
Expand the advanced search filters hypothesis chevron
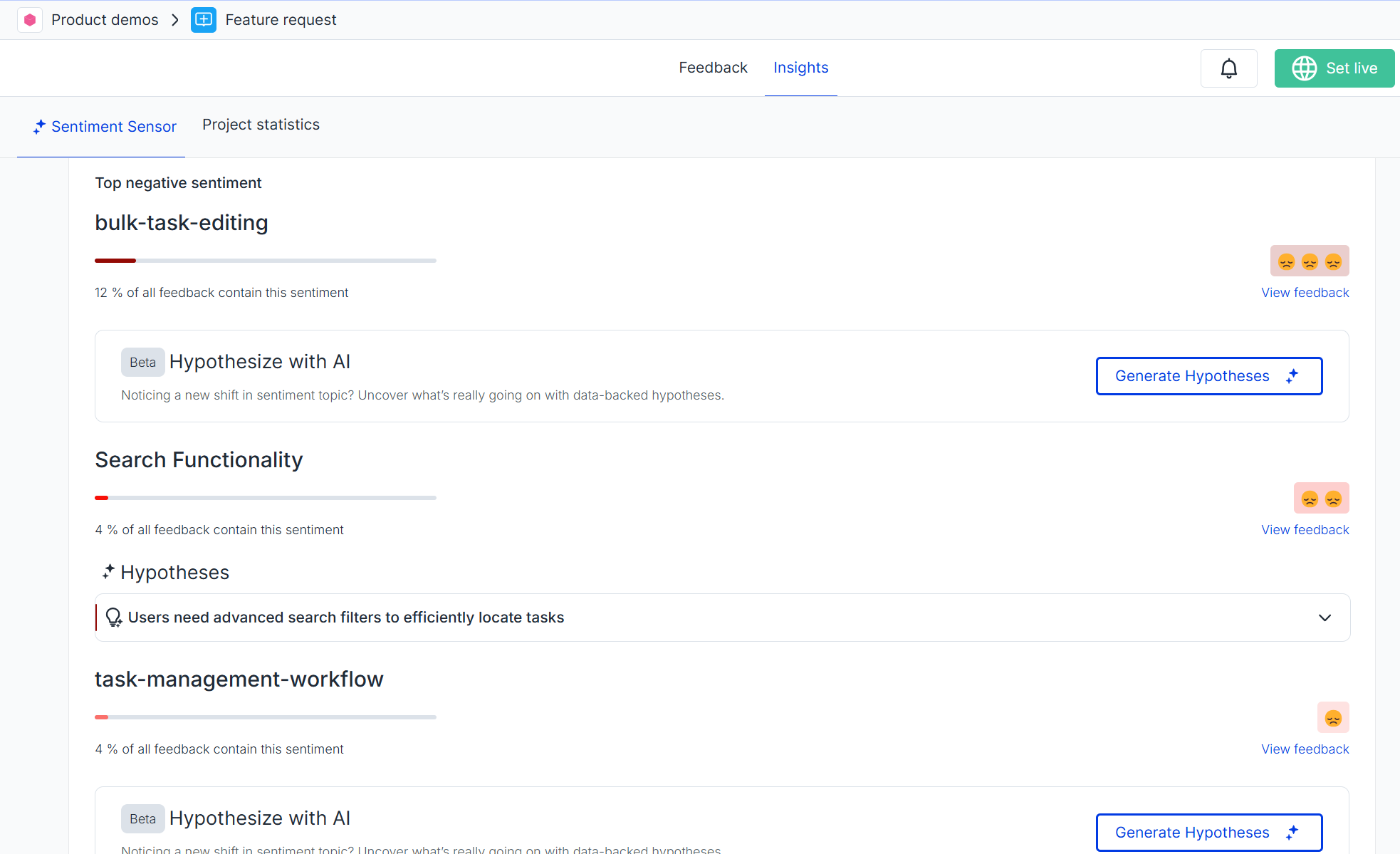click(x=1325, y=618)
